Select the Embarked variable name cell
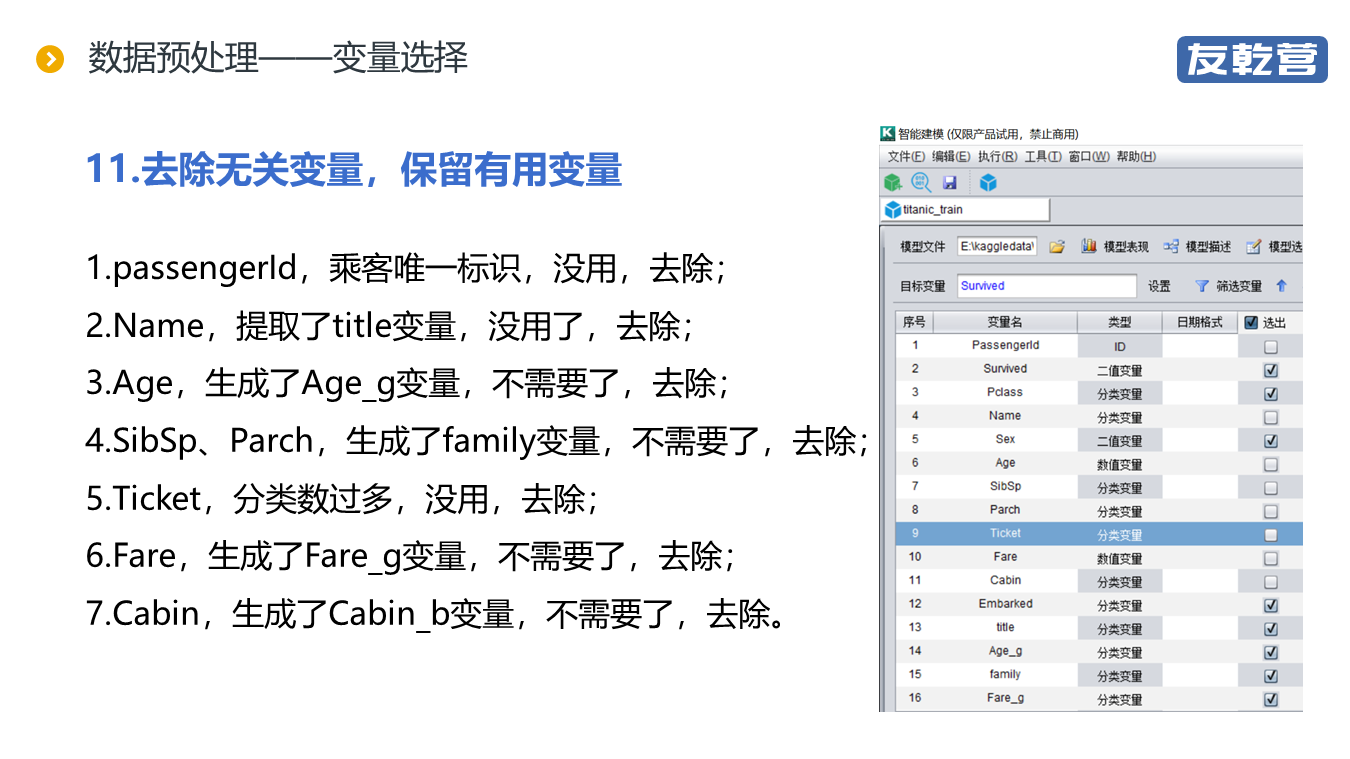1350x759 pixels. point(1005,604)
